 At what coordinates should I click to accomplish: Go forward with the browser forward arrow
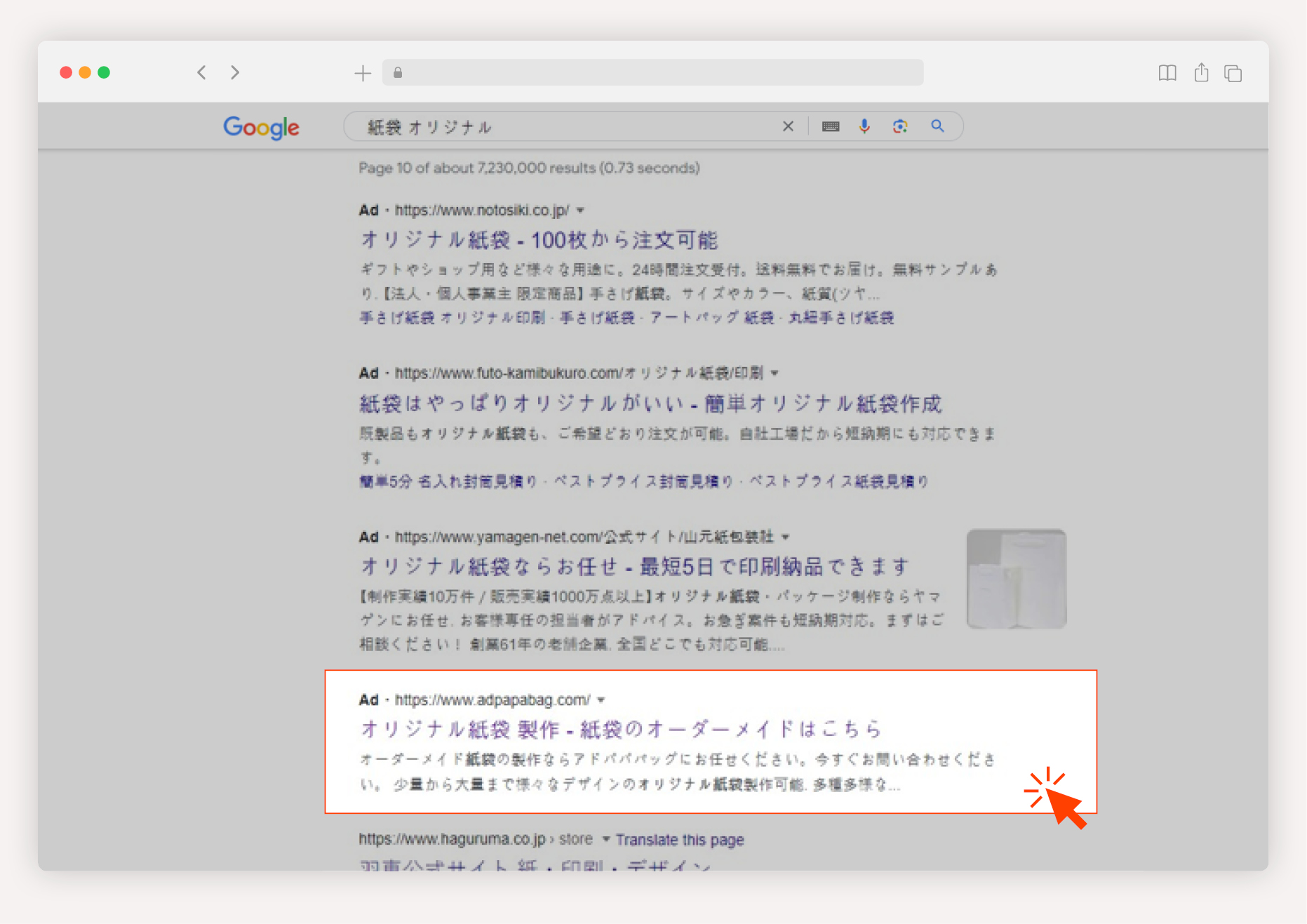tap(235, 72)
